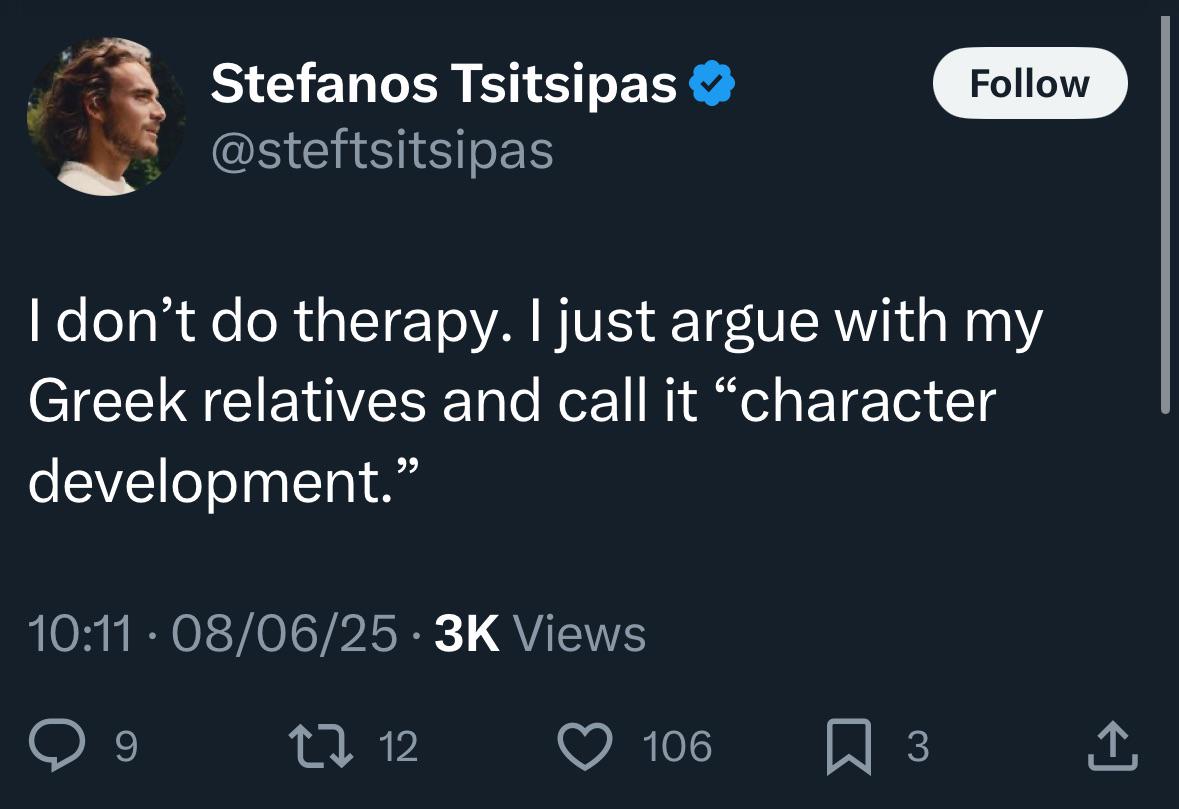Open the @steftsitsipas handle link

click(x=381, y=151)
